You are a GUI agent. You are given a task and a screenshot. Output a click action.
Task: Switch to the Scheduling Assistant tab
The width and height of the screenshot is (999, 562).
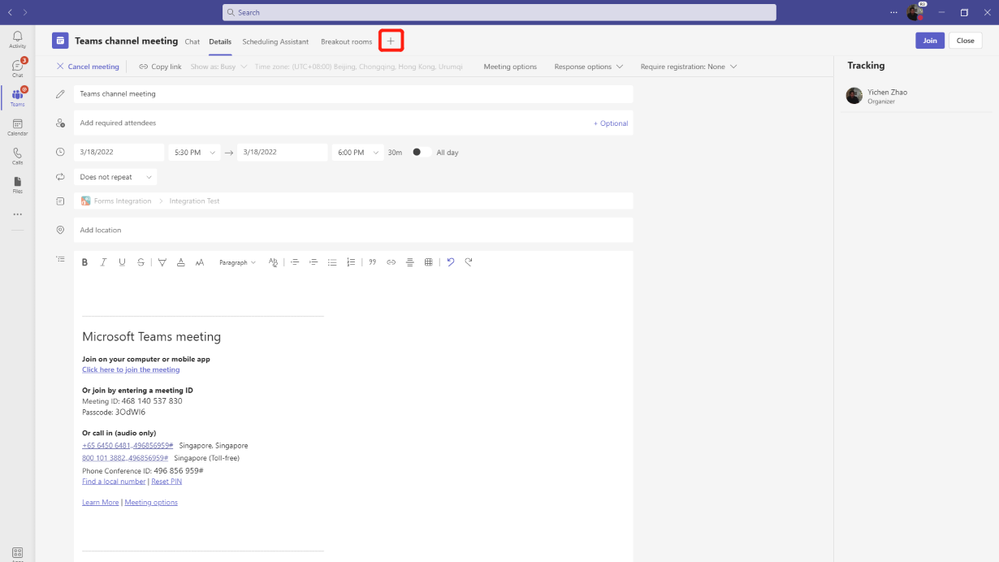click(x=275, y=41)
